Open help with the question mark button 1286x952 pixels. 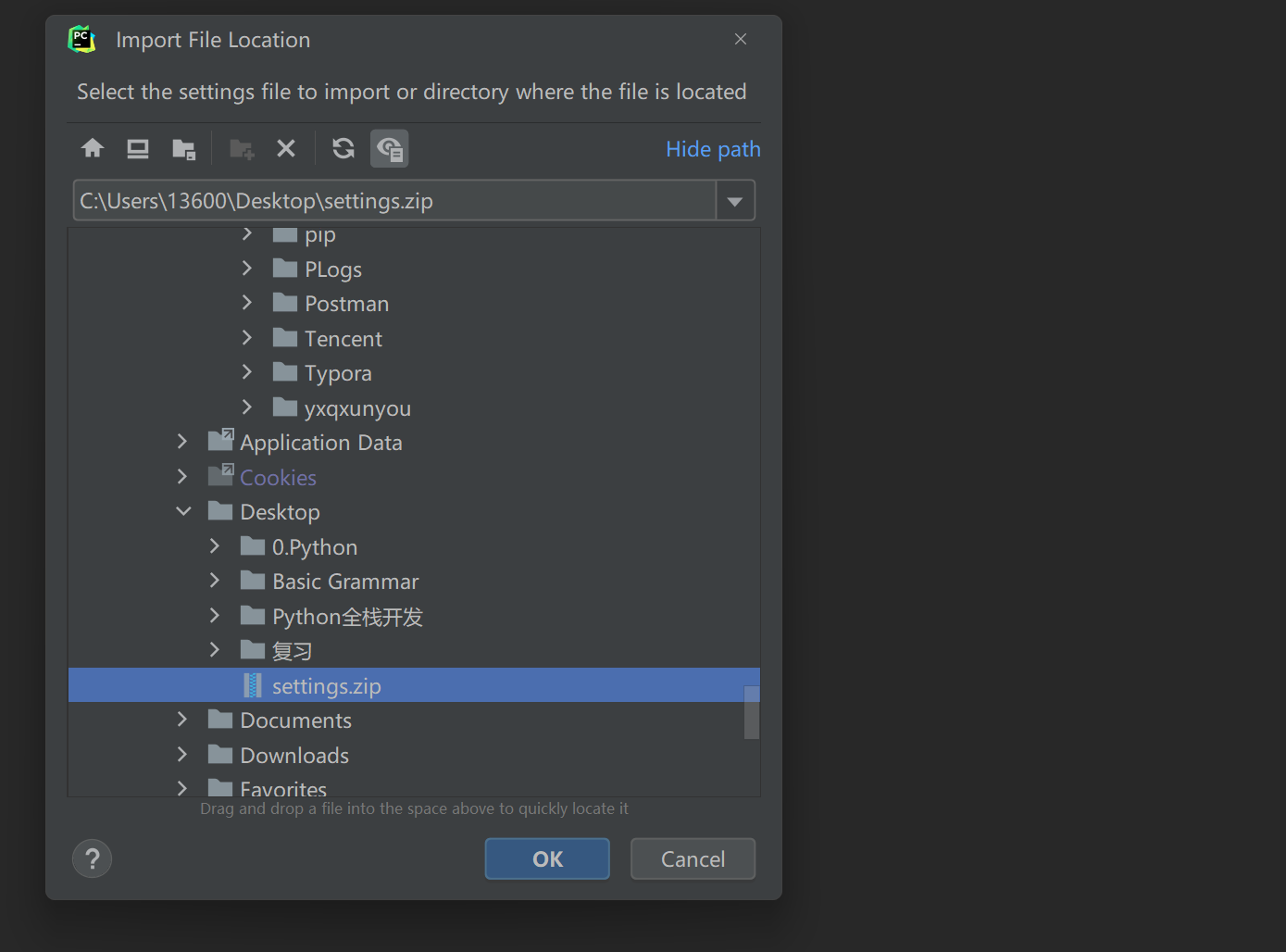coord(93,858)
